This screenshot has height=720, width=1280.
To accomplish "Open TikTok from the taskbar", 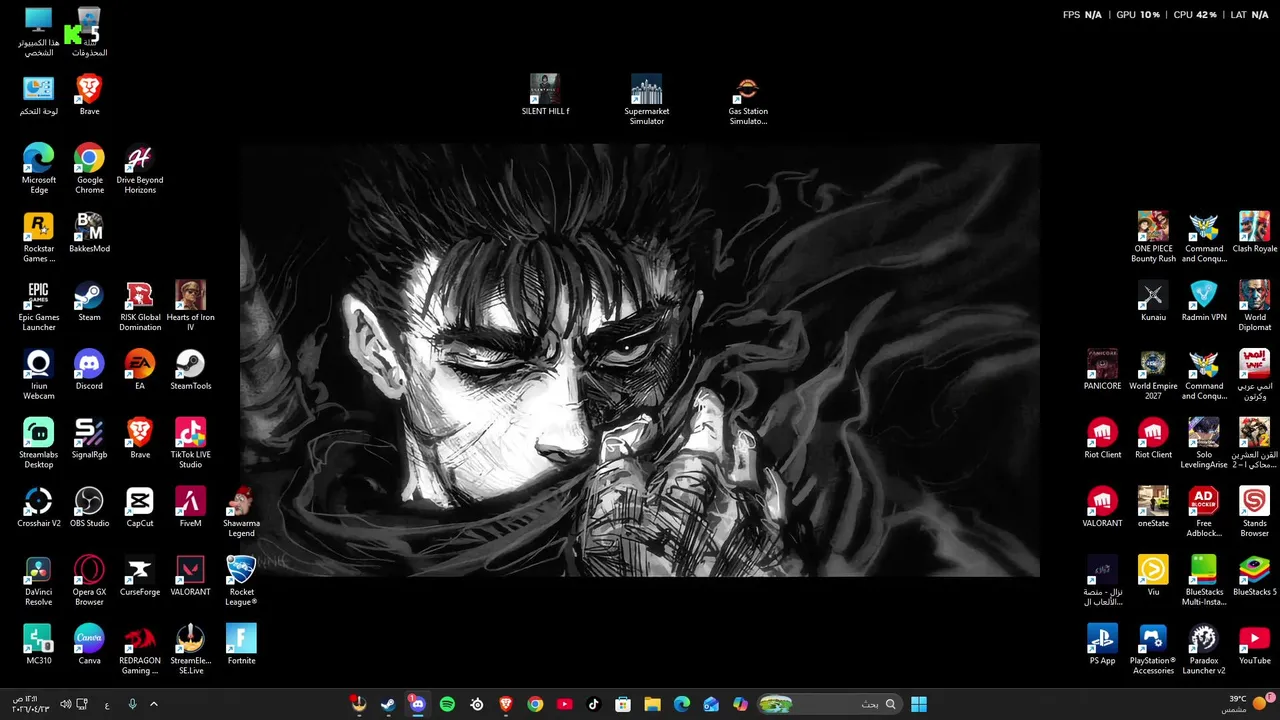I will pos(593,704).
